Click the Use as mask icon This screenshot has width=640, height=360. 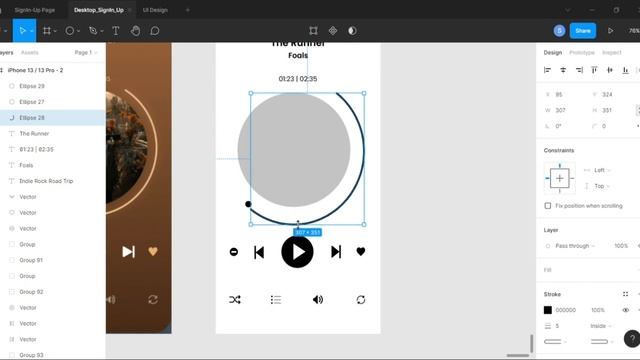(352, 31)
